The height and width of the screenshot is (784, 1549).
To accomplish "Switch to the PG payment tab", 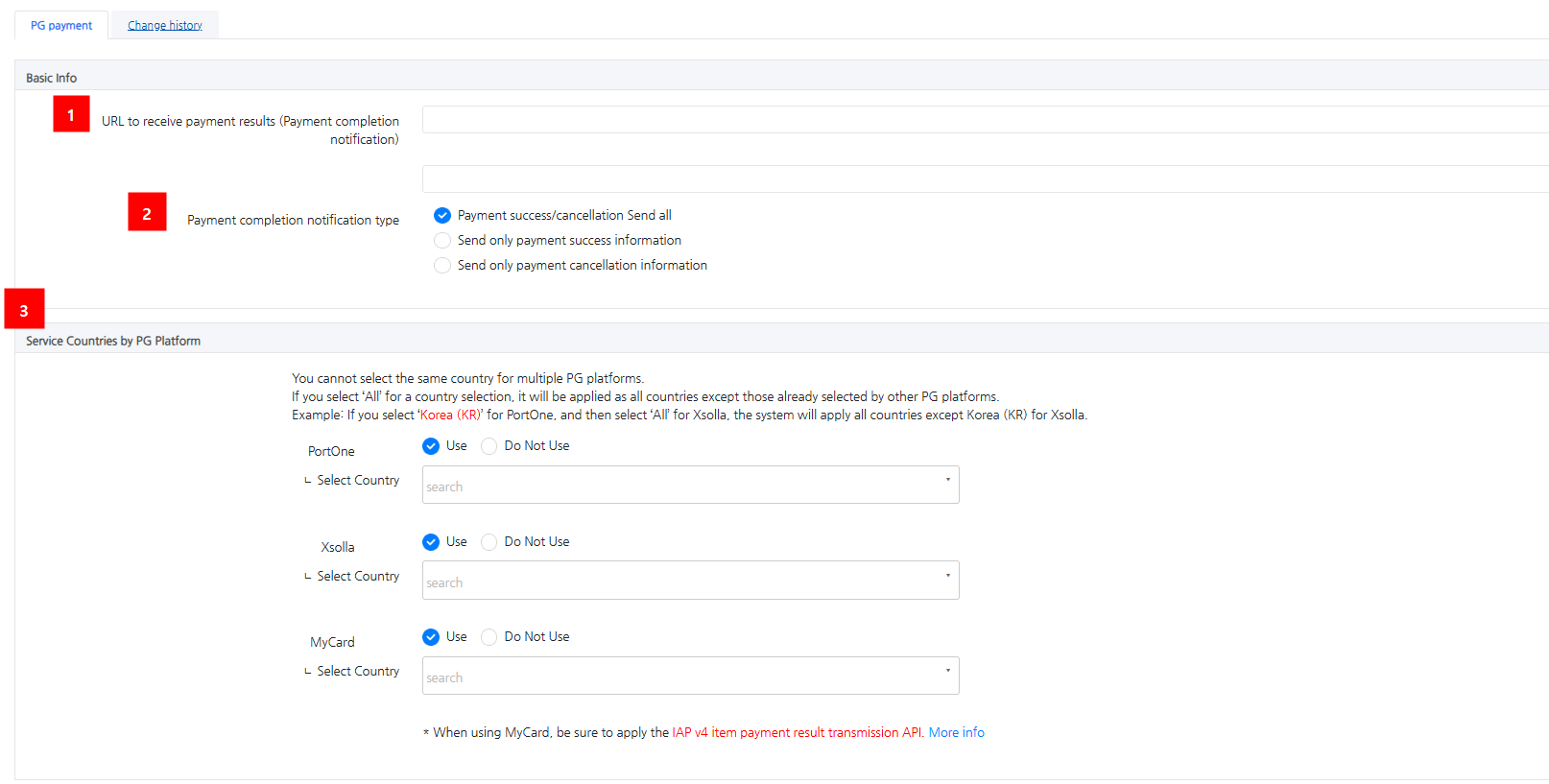I will coord(61,26).
